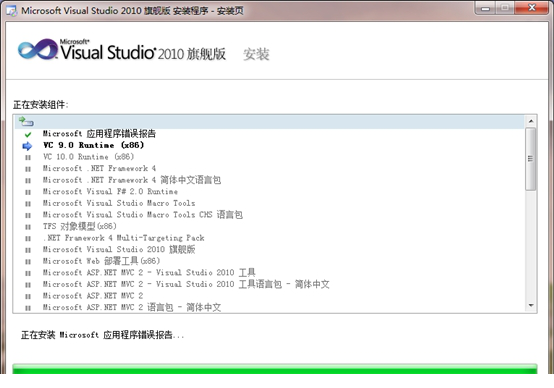Screen dimensions: 554x388
Task: Select the Microsoft .NET Framework 4 entry
Action: click(x=99, y=168)
